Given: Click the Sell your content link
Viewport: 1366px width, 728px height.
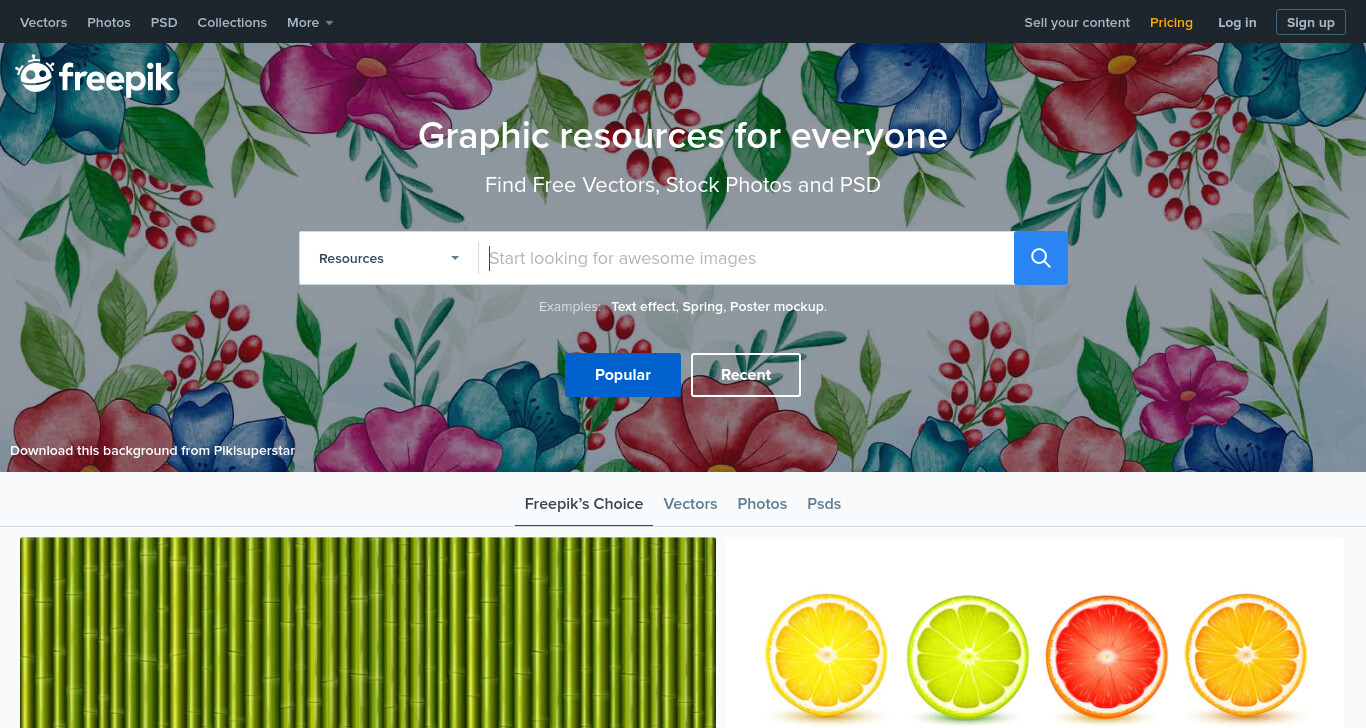Looking at the screenshot, I should 1077,22.
